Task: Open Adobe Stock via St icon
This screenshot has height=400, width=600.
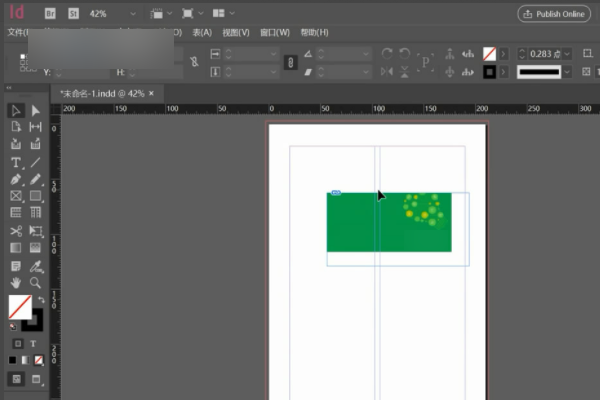Action: click(72, 14)
